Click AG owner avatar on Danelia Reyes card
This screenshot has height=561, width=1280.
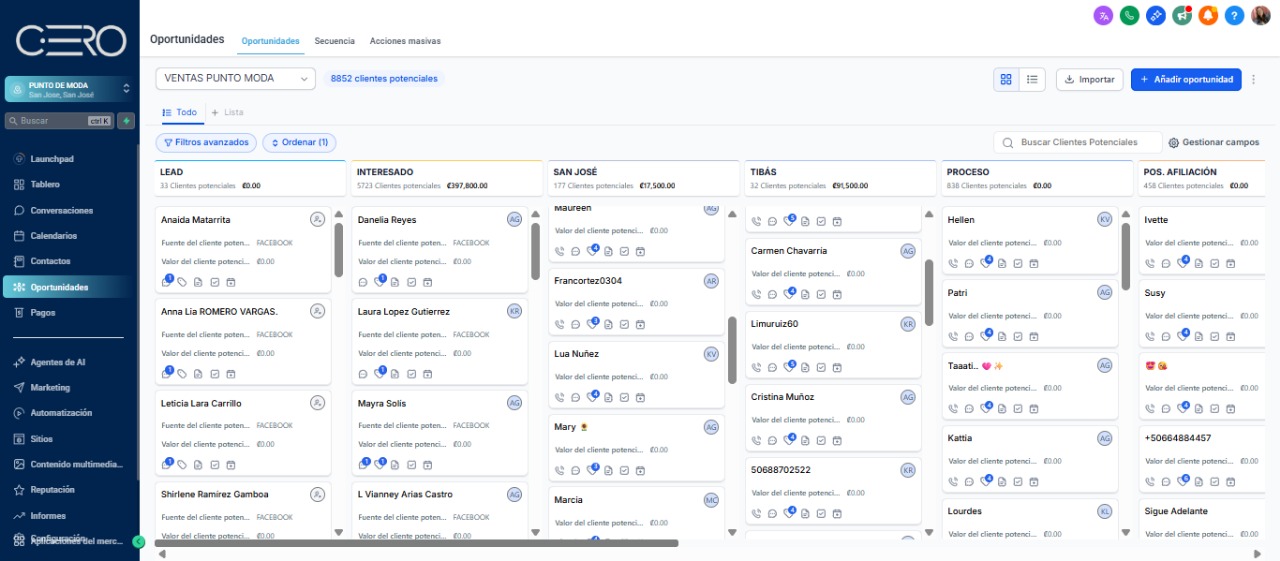(x=514, y=219)
